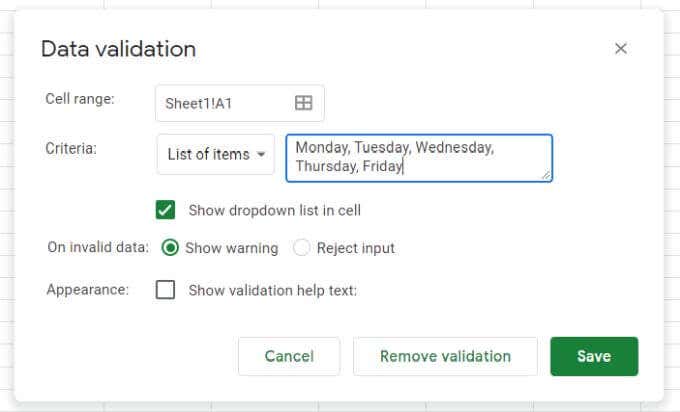Close the Data validation dialog
The width and height of the screenshot is (680, 412).
point(620,49)
